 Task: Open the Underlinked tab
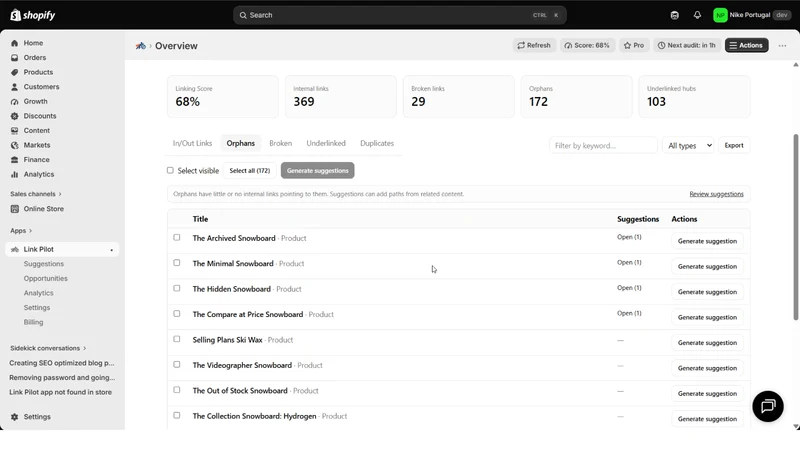(x=326, y=143)
